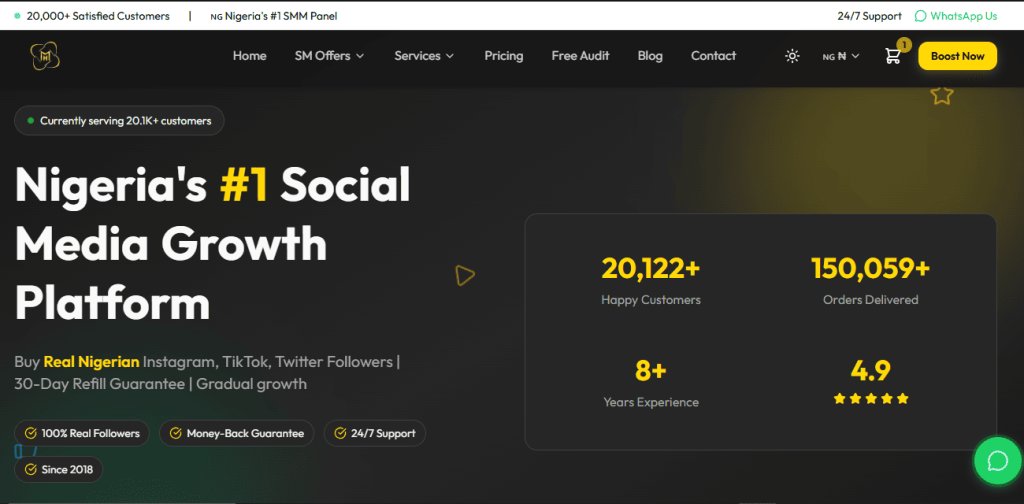
Task: Go to the Home page
Action: [x=249, y=56]
